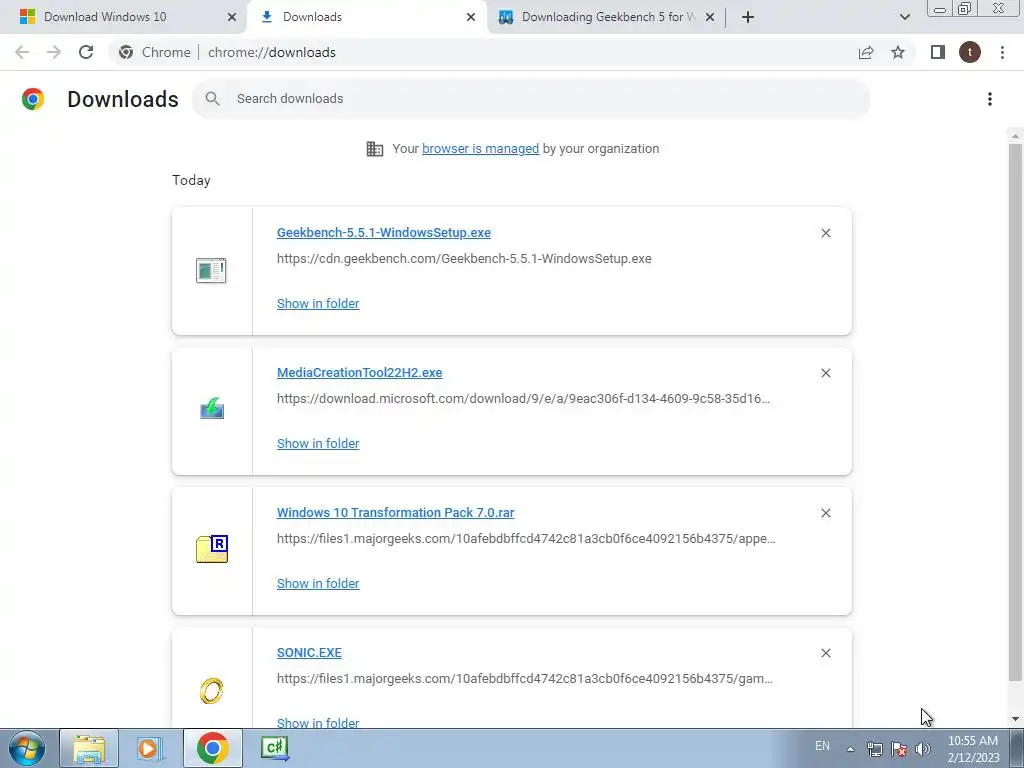Screen dimensions: 1024x768
Task: Open Geekbench-5.5.1-WindowsSetup.exe file link
Action: pyautogui.click(x=383, y=232)
